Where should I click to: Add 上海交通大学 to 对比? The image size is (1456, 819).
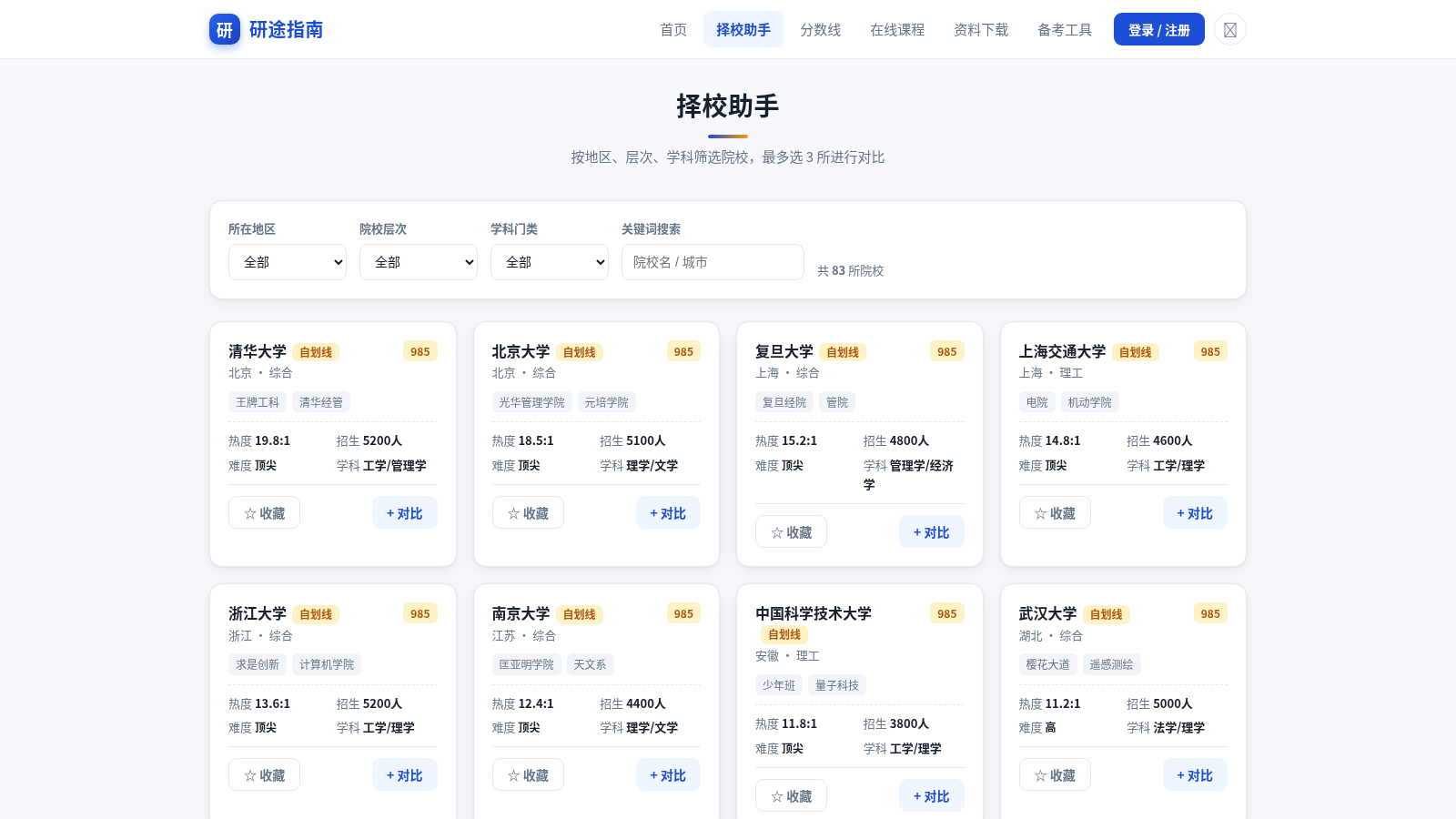pos(1195,513)
